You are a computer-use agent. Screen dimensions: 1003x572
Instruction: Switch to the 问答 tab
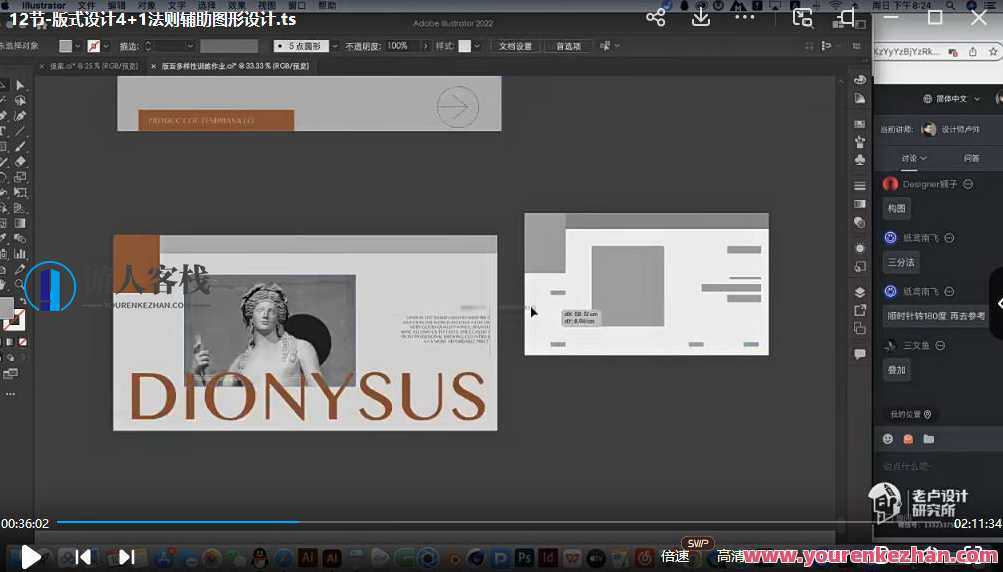click(x=971, y=158)
